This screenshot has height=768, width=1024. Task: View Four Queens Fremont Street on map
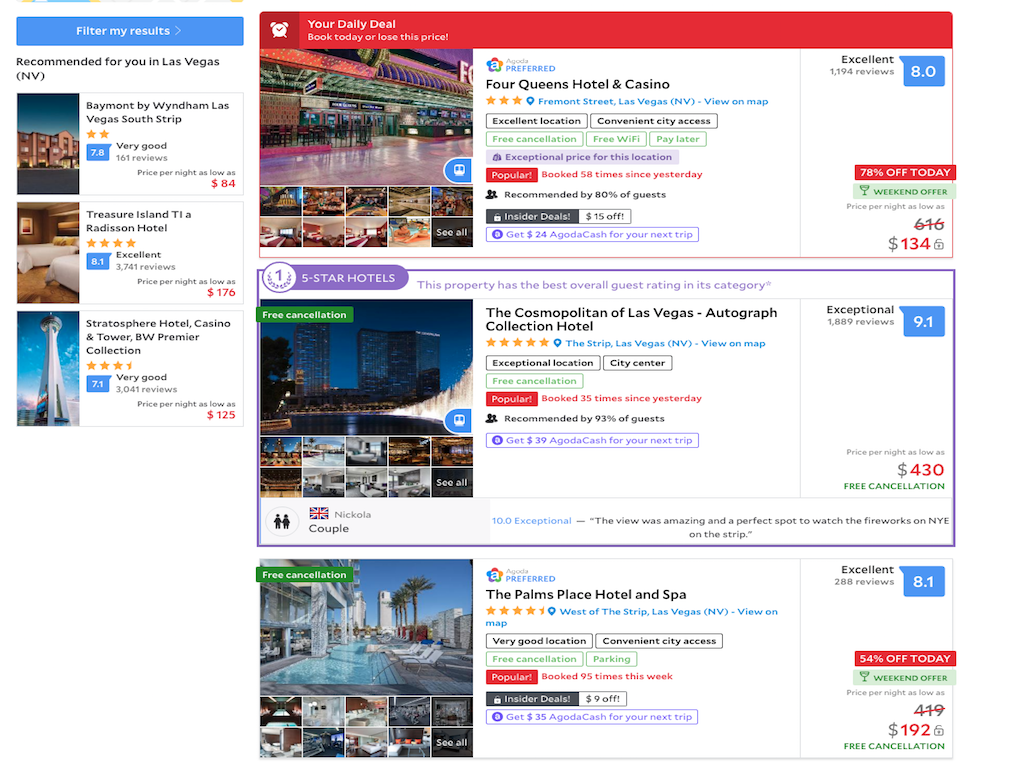[x=653, y=101]
